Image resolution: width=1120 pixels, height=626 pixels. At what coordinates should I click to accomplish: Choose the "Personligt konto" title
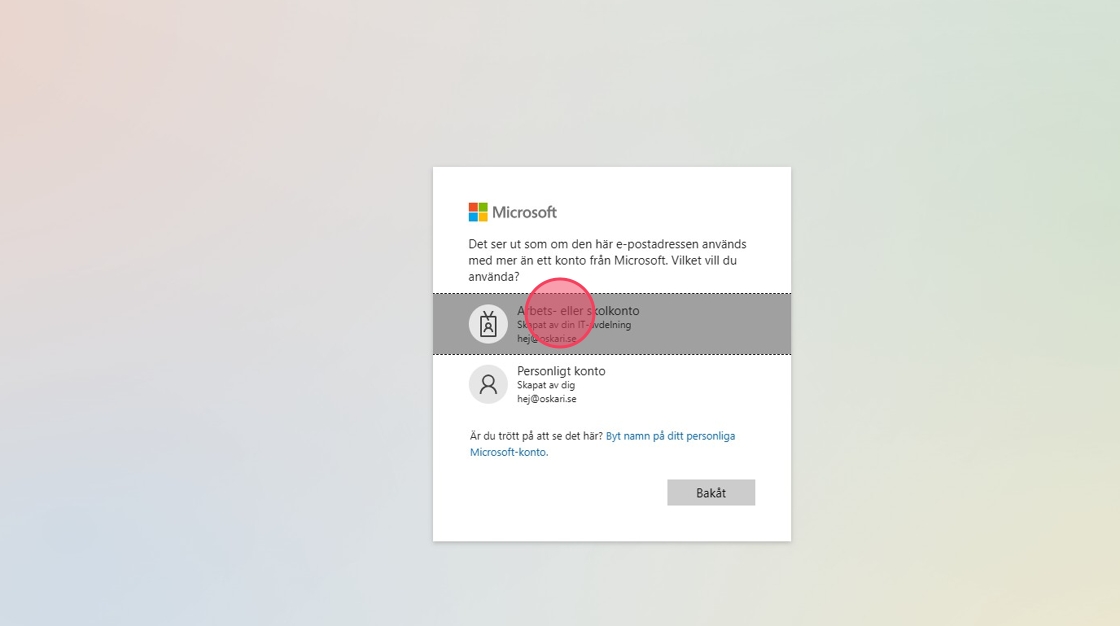[561, 371]
